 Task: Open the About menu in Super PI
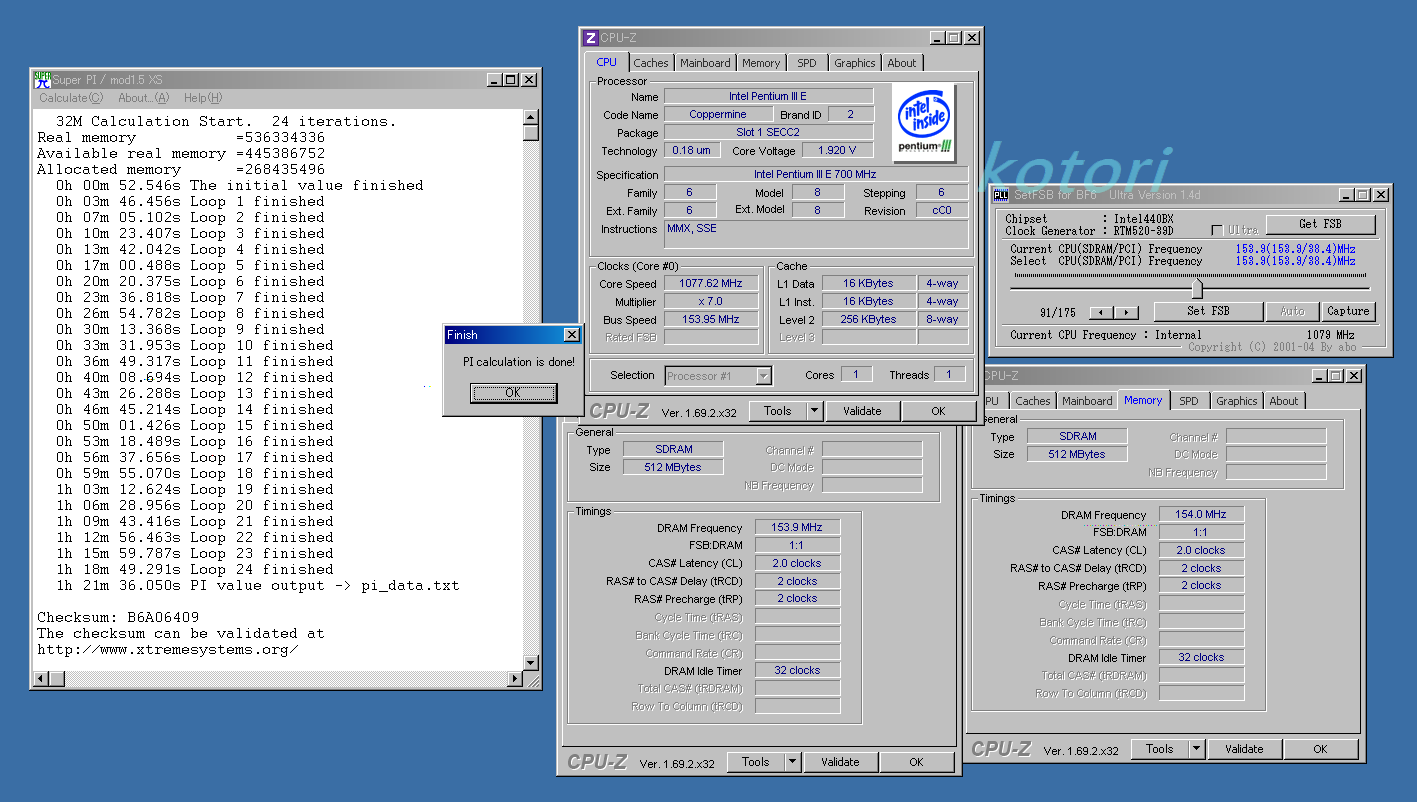coord(143,98)
